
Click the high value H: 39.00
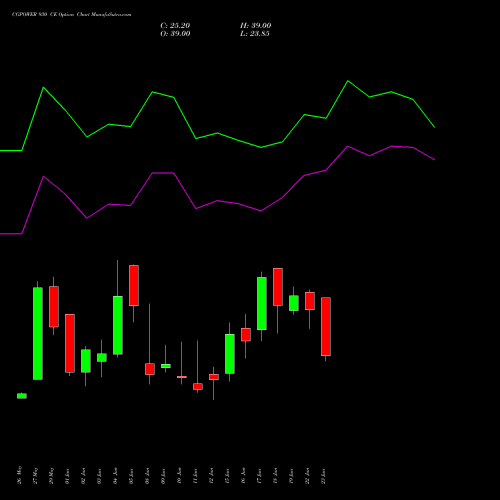pos(255,26)
